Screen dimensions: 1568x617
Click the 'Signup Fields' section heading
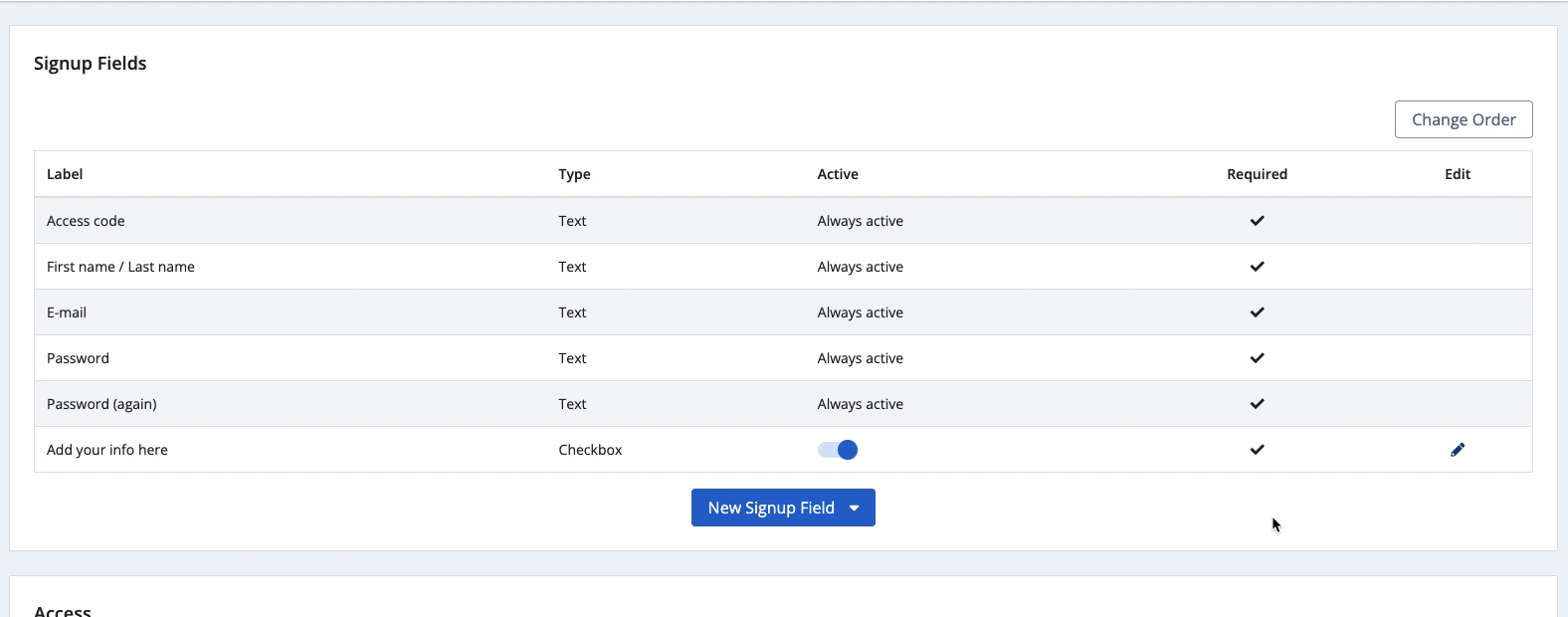pyautogui.click(x=91, y=64)
